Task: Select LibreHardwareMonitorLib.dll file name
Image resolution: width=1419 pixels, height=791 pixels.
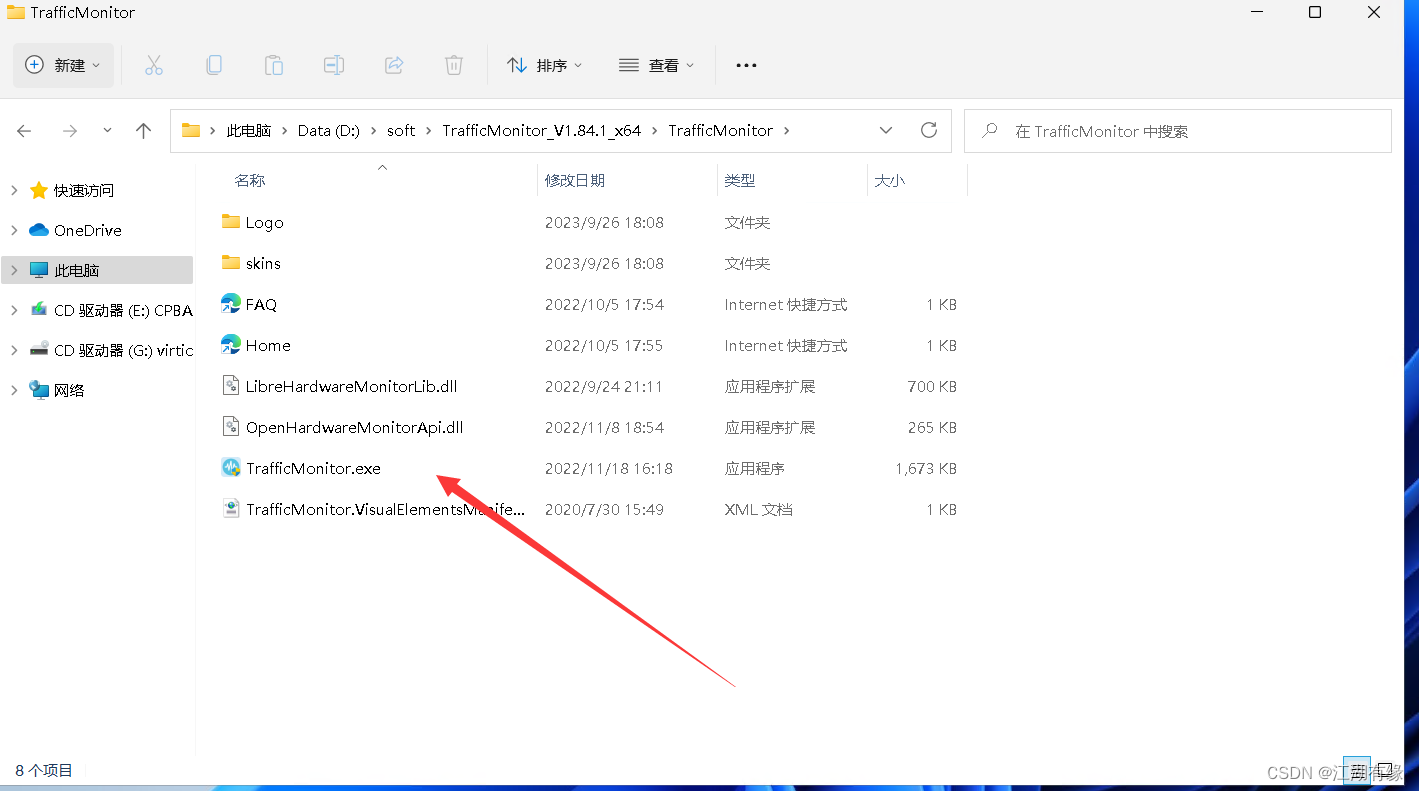Action: pos(352,386)
